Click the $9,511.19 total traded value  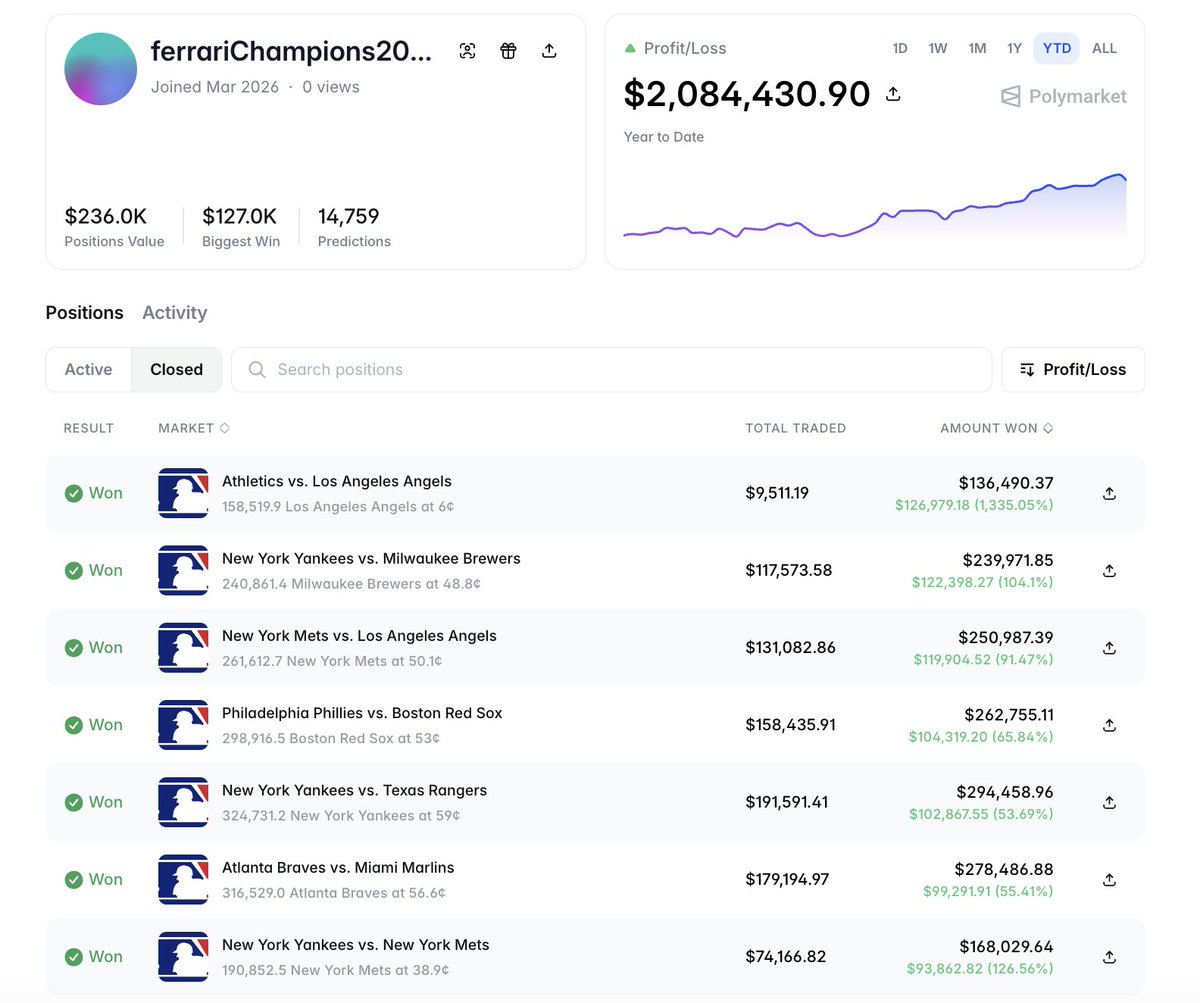[777, 493]
